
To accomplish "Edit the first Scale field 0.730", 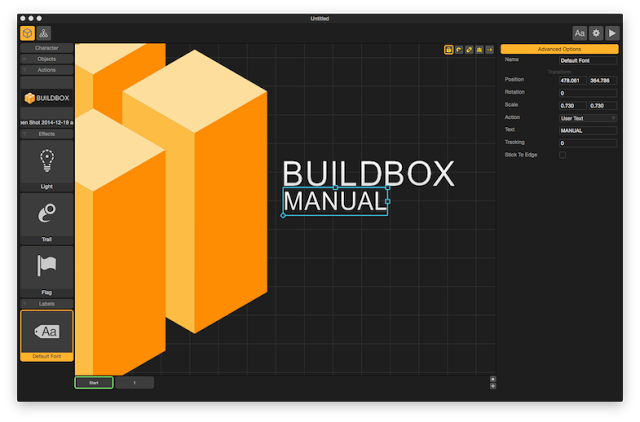I will pos(573,106).
